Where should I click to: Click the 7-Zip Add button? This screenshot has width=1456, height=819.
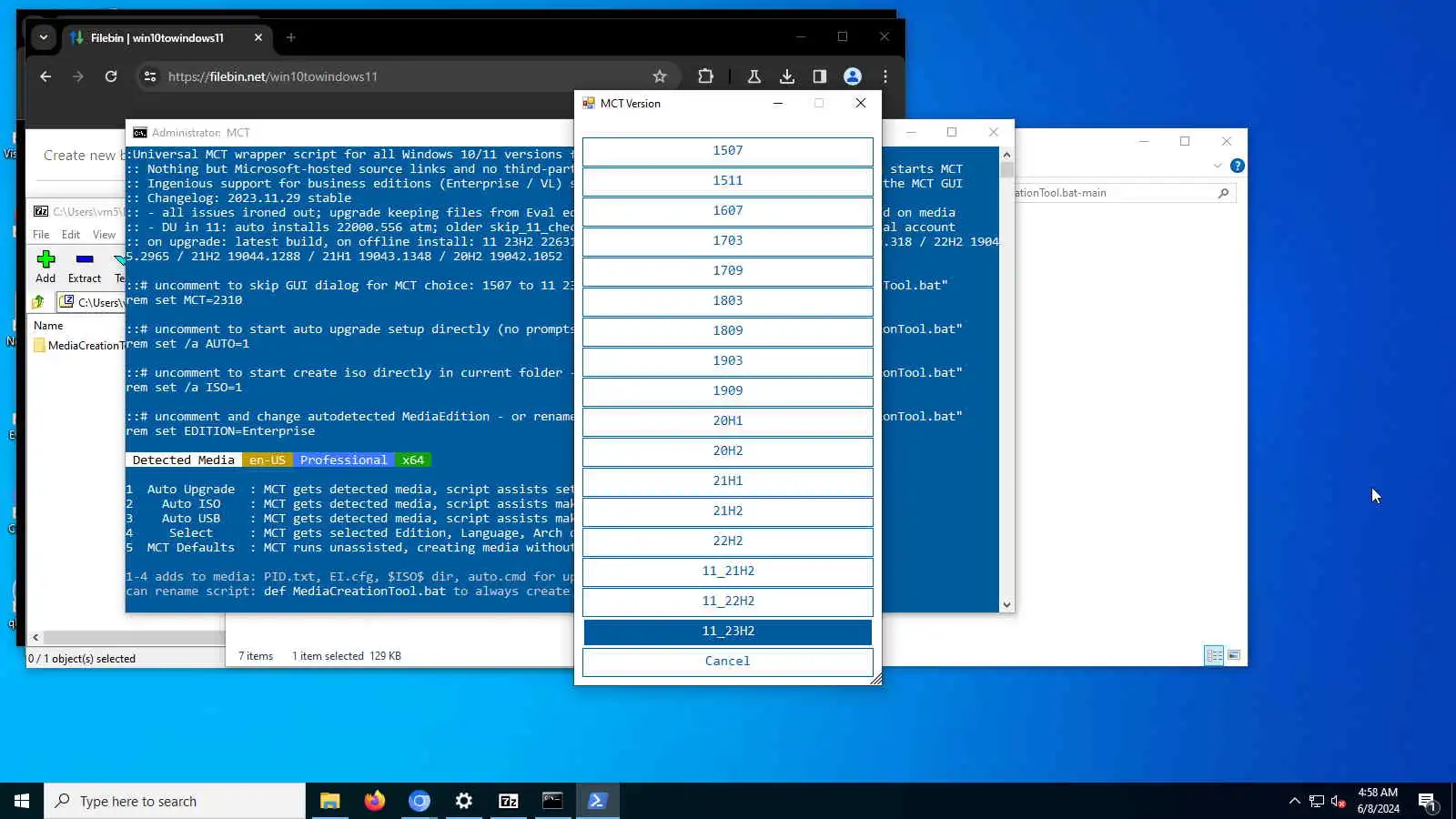(x=45, y=267)
